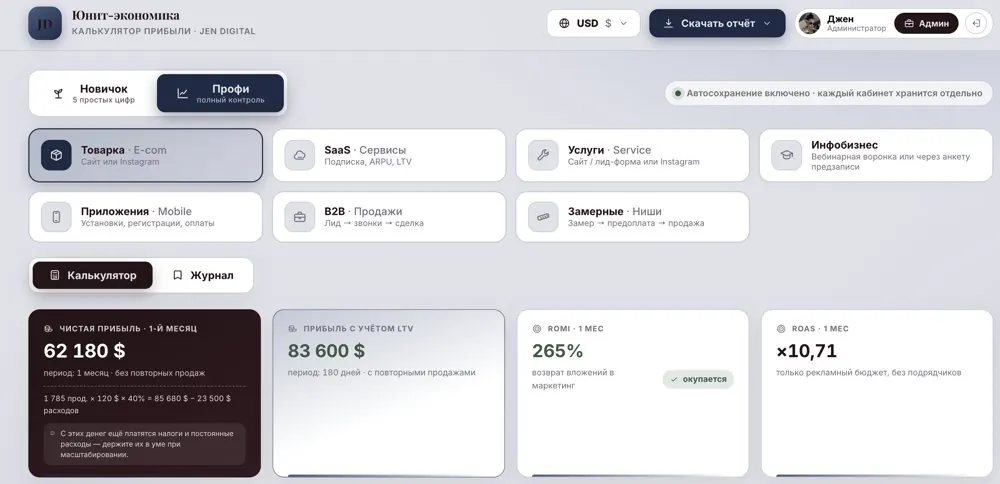Viewport: 1000px width, 484px height.
Task: Click the 83 600 $ value
Action: pos(327,351)
